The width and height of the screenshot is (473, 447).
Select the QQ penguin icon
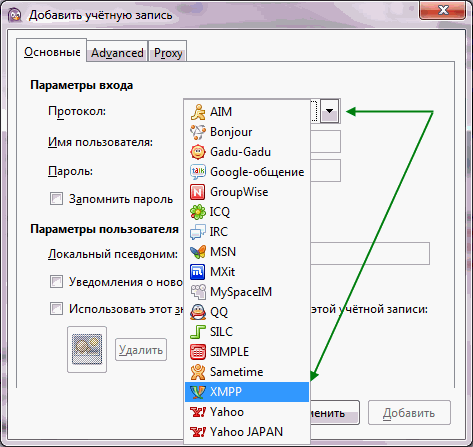click(x=198, y=312)
